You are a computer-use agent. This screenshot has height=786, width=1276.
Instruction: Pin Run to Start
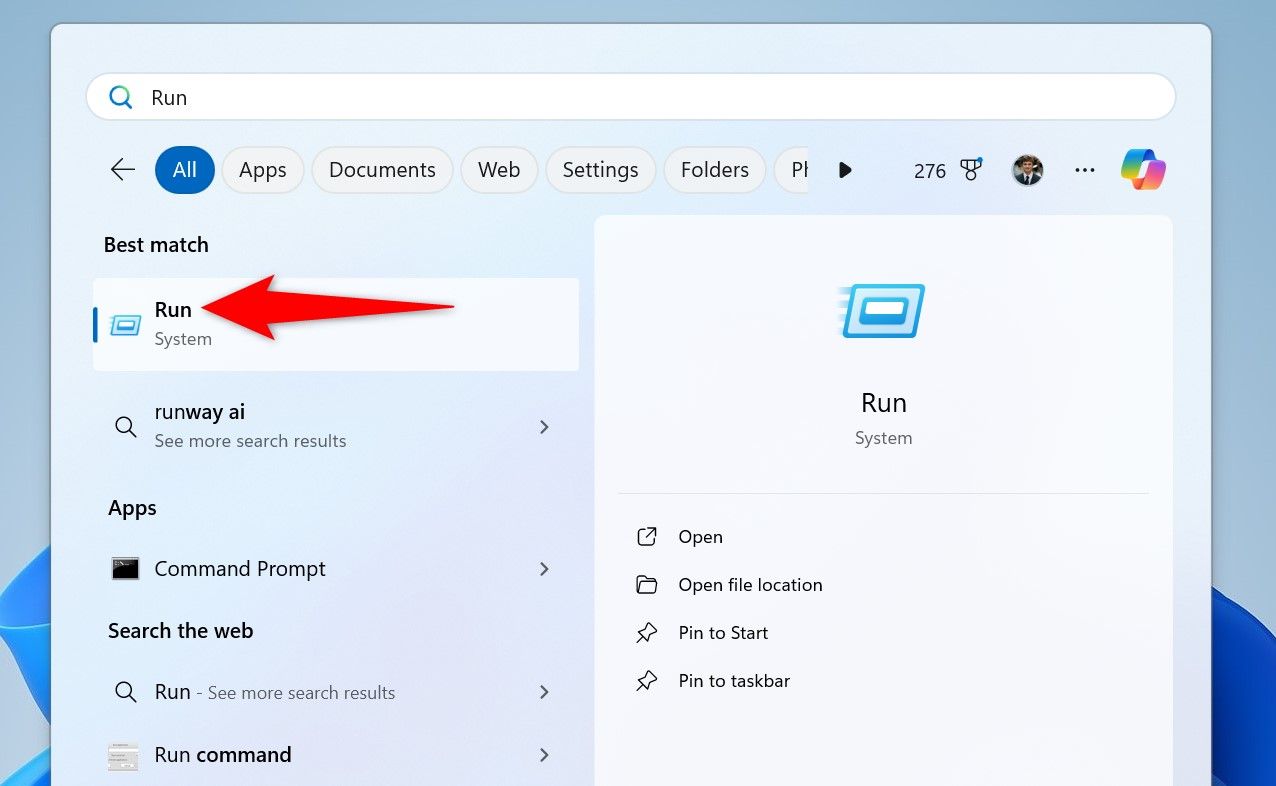click(723, 633)
